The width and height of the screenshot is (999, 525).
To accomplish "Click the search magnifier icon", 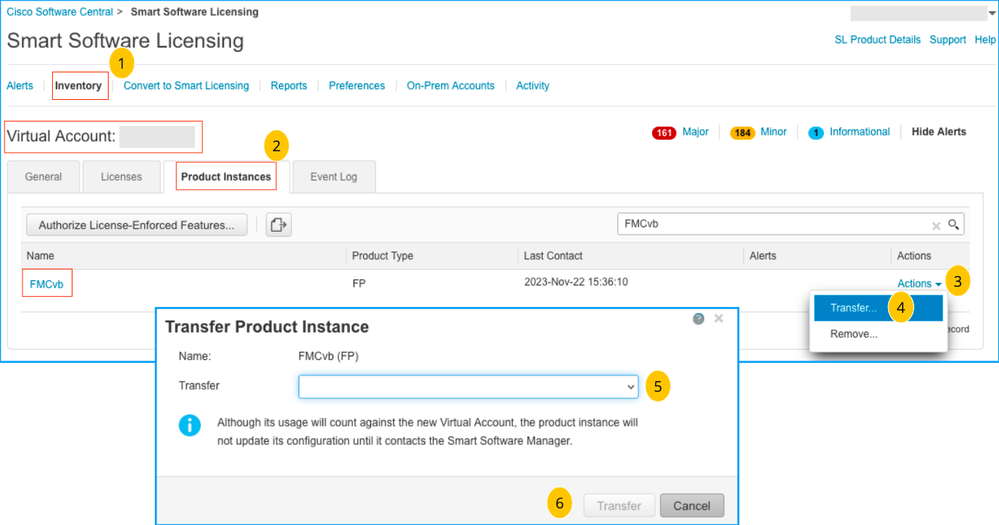I will pyautogui.click(x=953, y=224).
